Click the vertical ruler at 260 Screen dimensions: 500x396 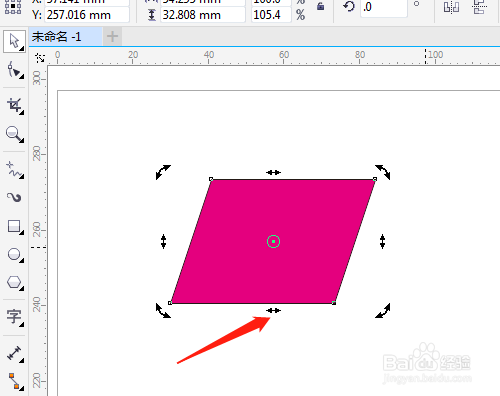click(x=37, y=230)
